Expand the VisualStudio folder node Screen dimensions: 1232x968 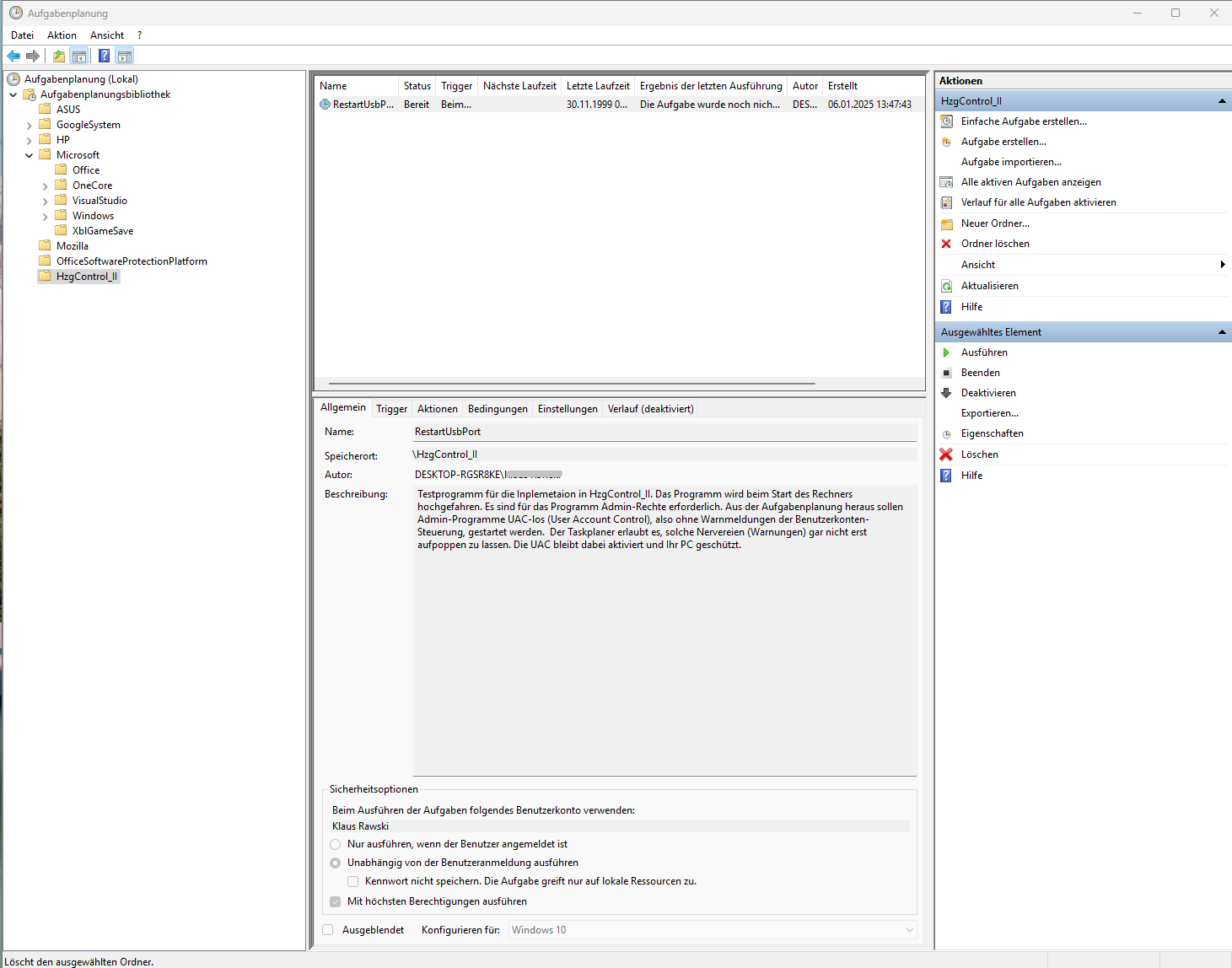pyautogui.click(x=46, y=202)
